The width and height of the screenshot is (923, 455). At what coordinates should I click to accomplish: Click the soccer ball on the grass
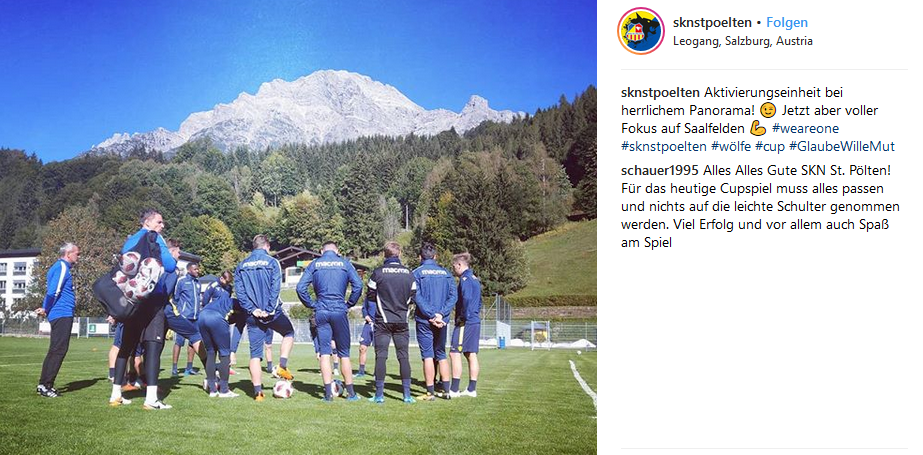pos(283,388)
